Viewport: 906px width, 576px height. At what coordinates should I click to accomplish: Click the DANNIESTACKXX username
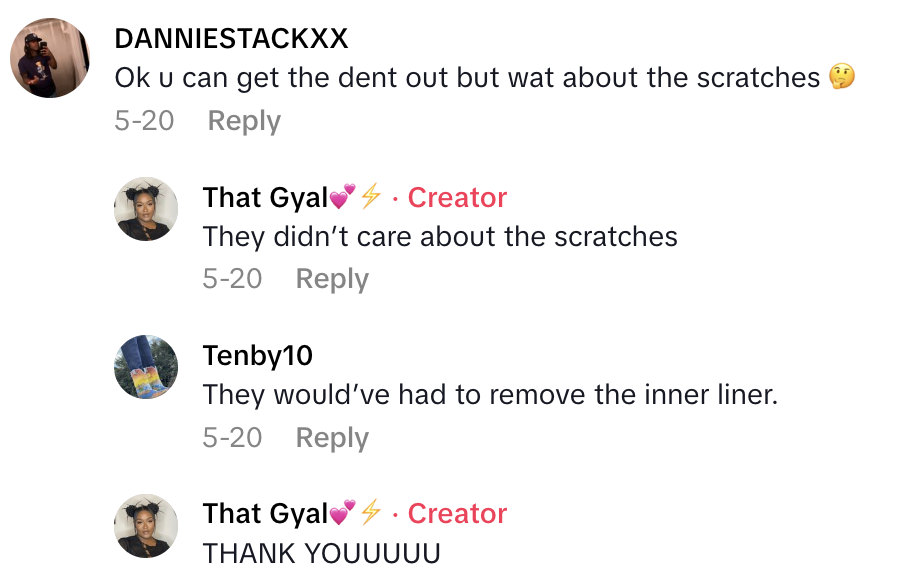click(231, 39)
